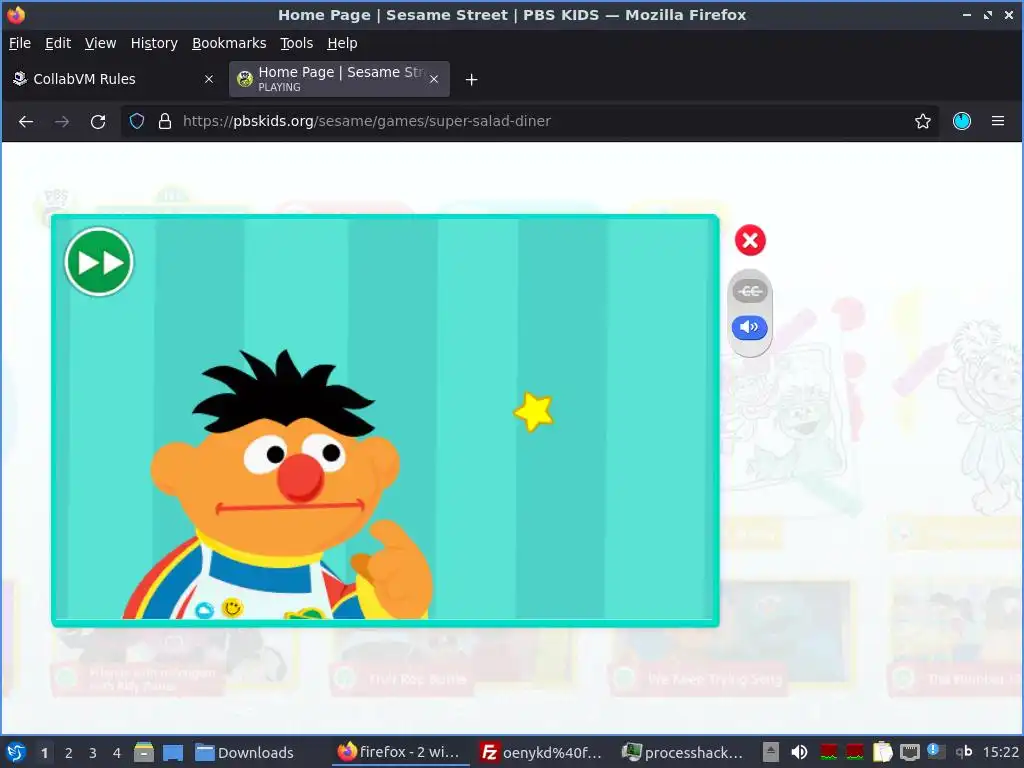Bookmark this page with the star
This screenshot has width=1024, height=768.
(x=923, y=121)
